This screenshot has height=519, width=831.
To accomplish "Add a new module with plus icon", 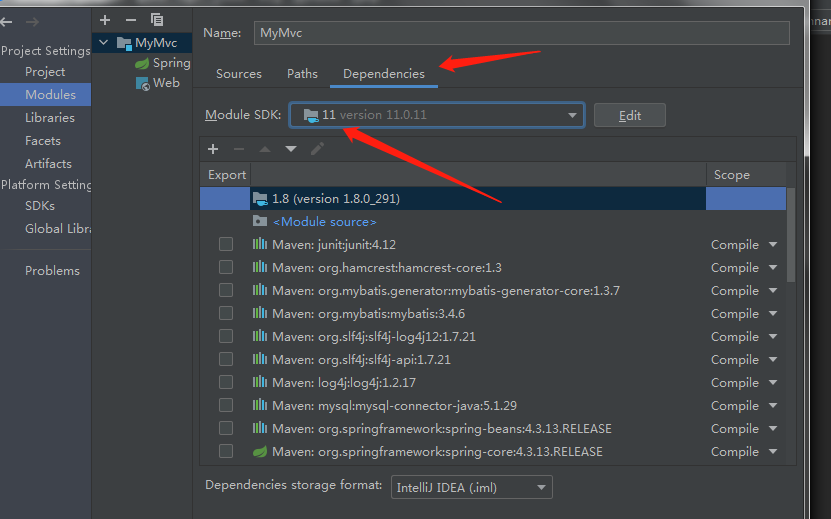I will click(105, 20).
